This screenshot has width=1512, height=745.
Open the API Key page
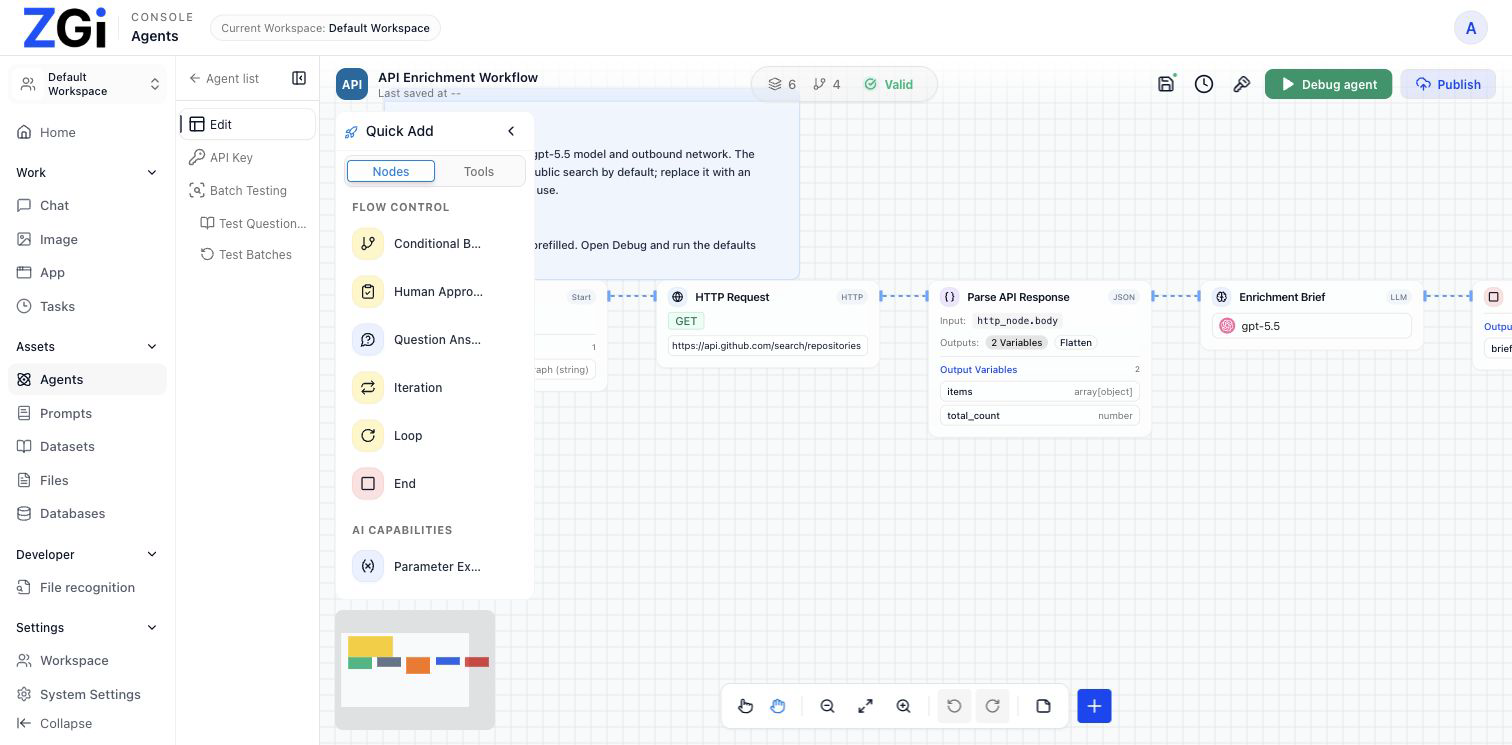pos(248,157)
